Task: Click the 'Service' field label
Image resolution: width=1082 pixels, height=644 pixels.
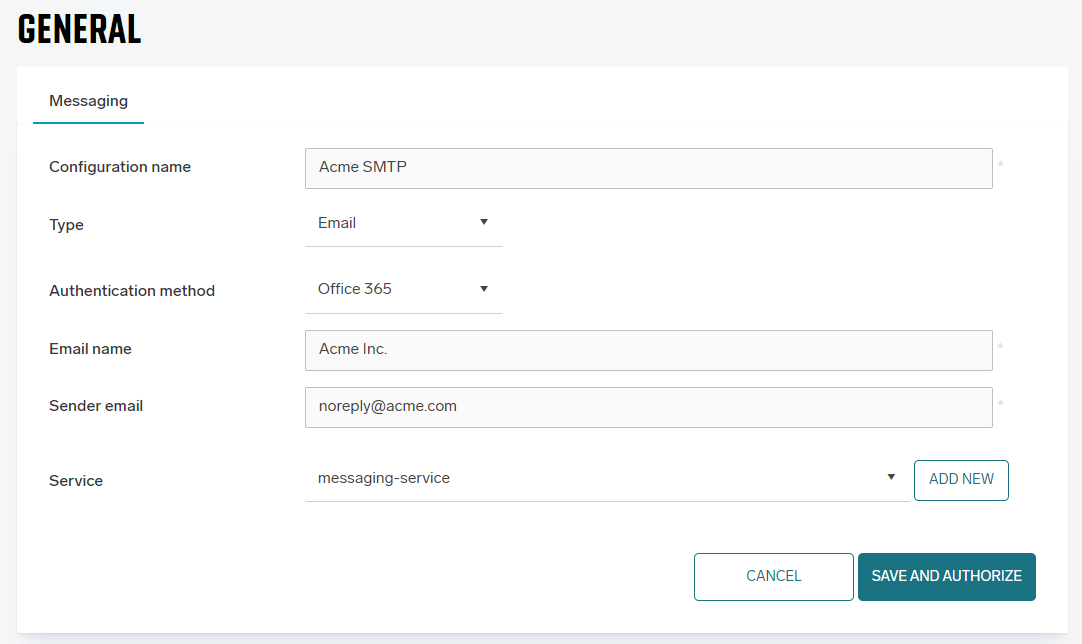Action: tap(76, 481)
